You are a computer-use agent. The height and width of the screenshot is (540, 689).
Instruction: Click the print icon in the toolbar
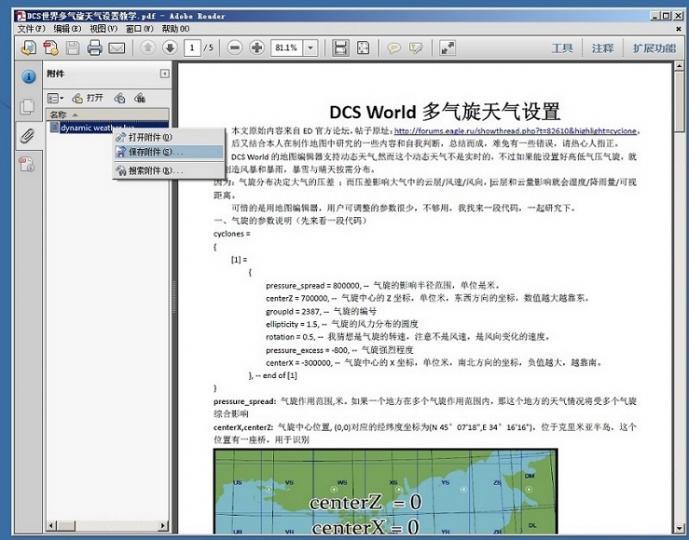coord(95,48)
